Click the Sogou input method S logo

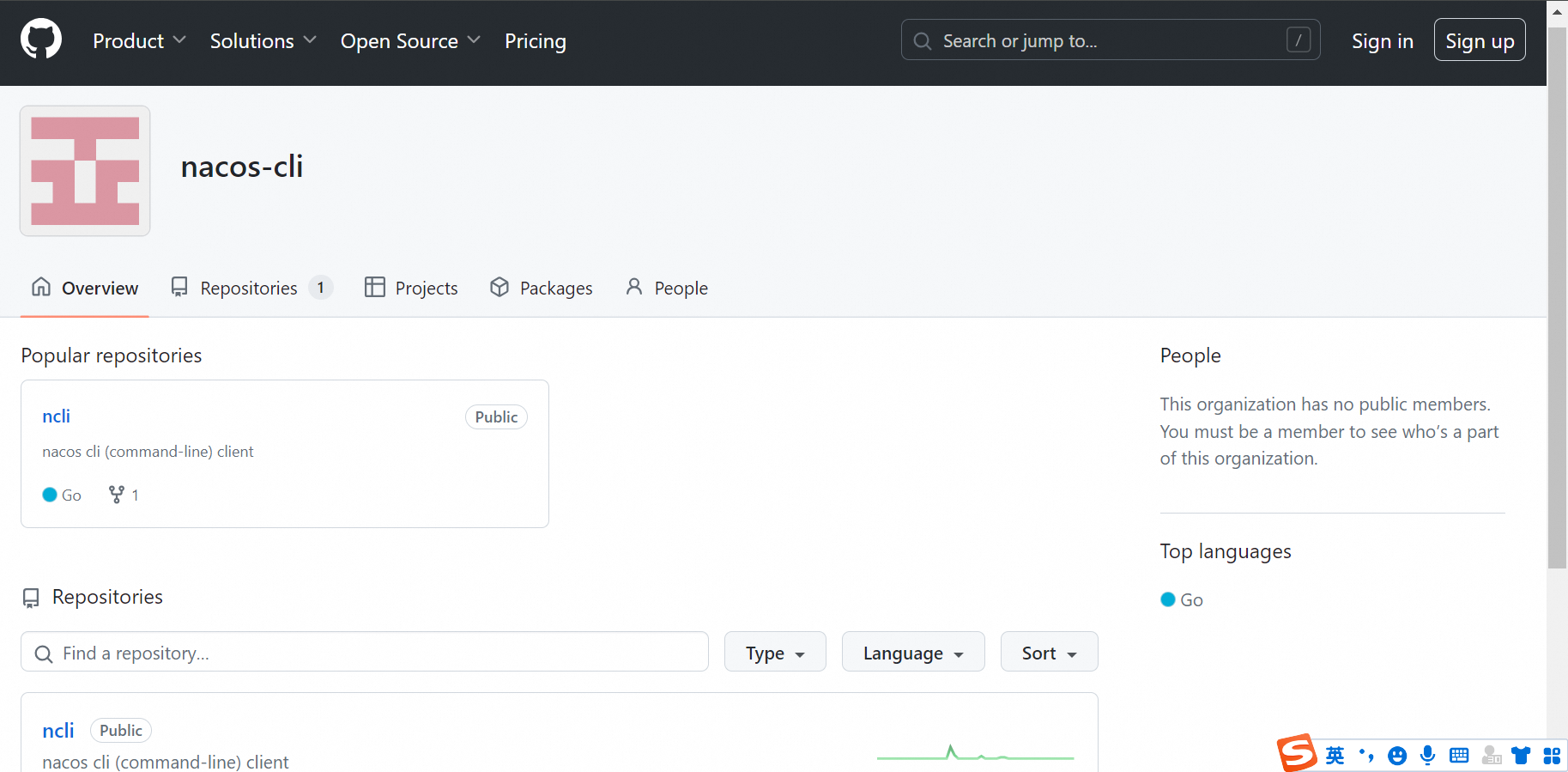(1297, 753)
